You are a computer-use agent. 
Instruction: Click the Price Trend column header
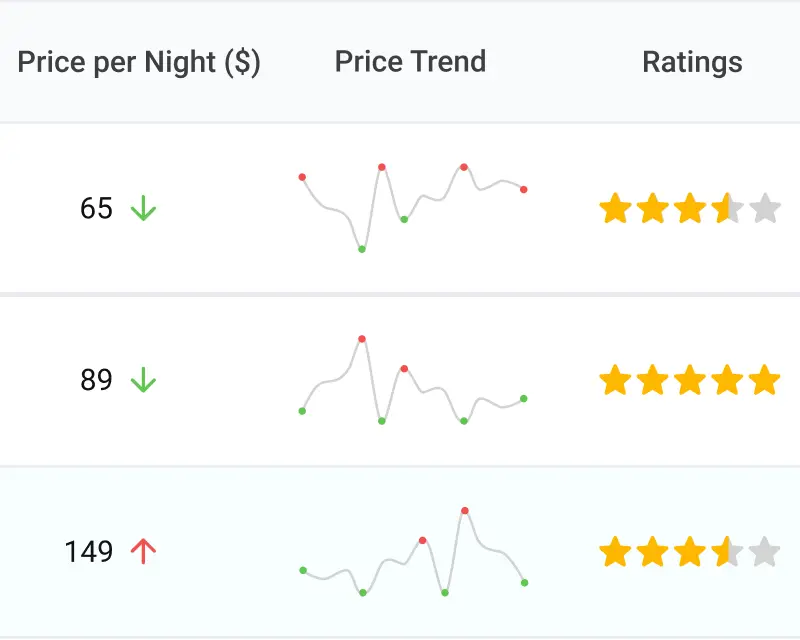[410, 62]
